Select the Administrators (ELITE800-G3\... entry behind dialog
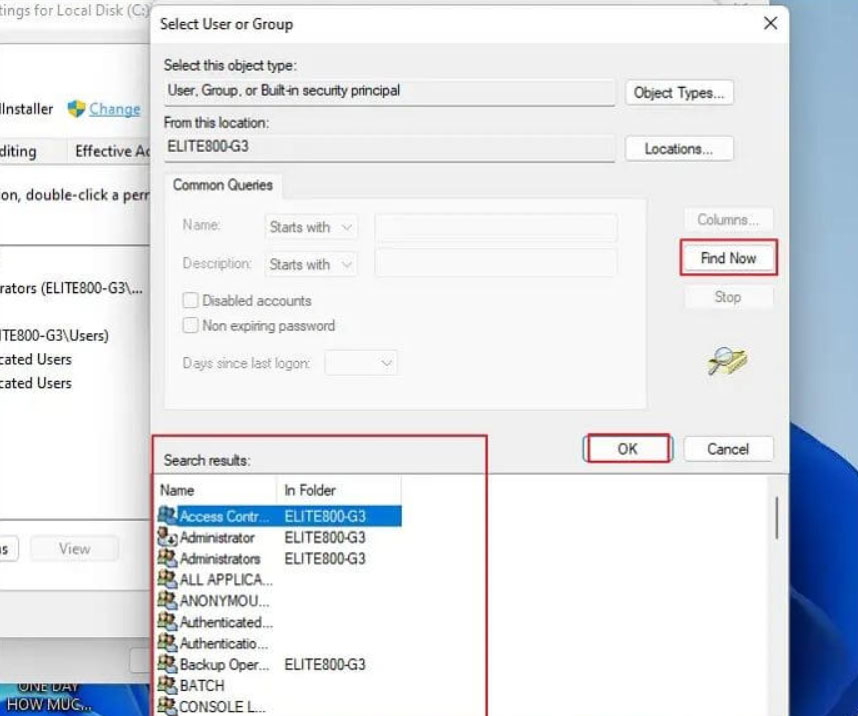Screen dimensions: 858x716 [71, 288]
